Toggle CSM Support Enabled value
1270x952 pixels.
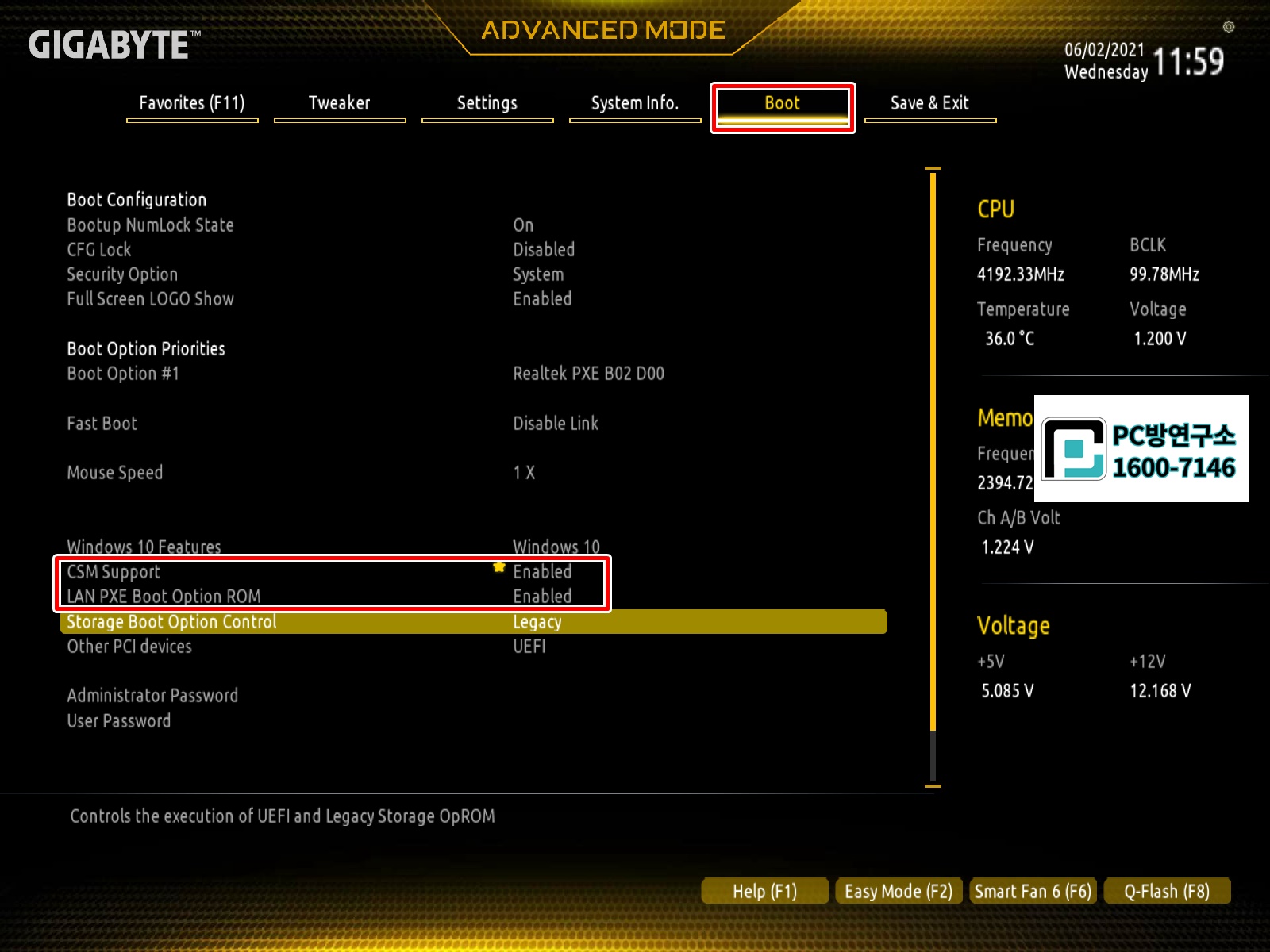(542, 572)
